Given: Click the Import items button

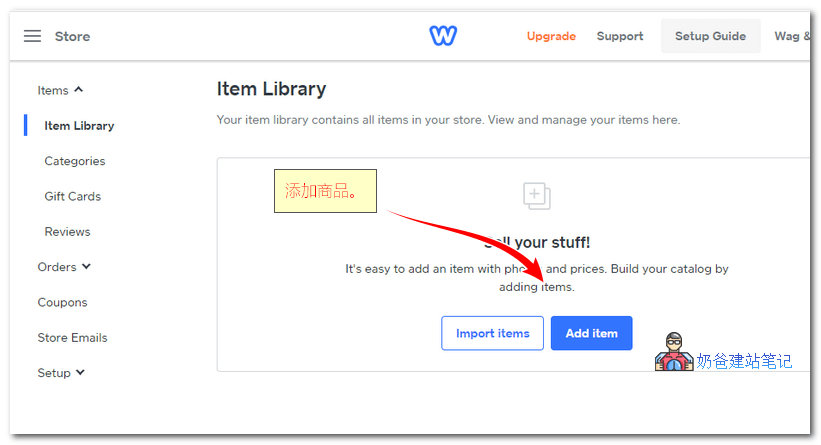Looking at the screenshot, I should 492,333.
